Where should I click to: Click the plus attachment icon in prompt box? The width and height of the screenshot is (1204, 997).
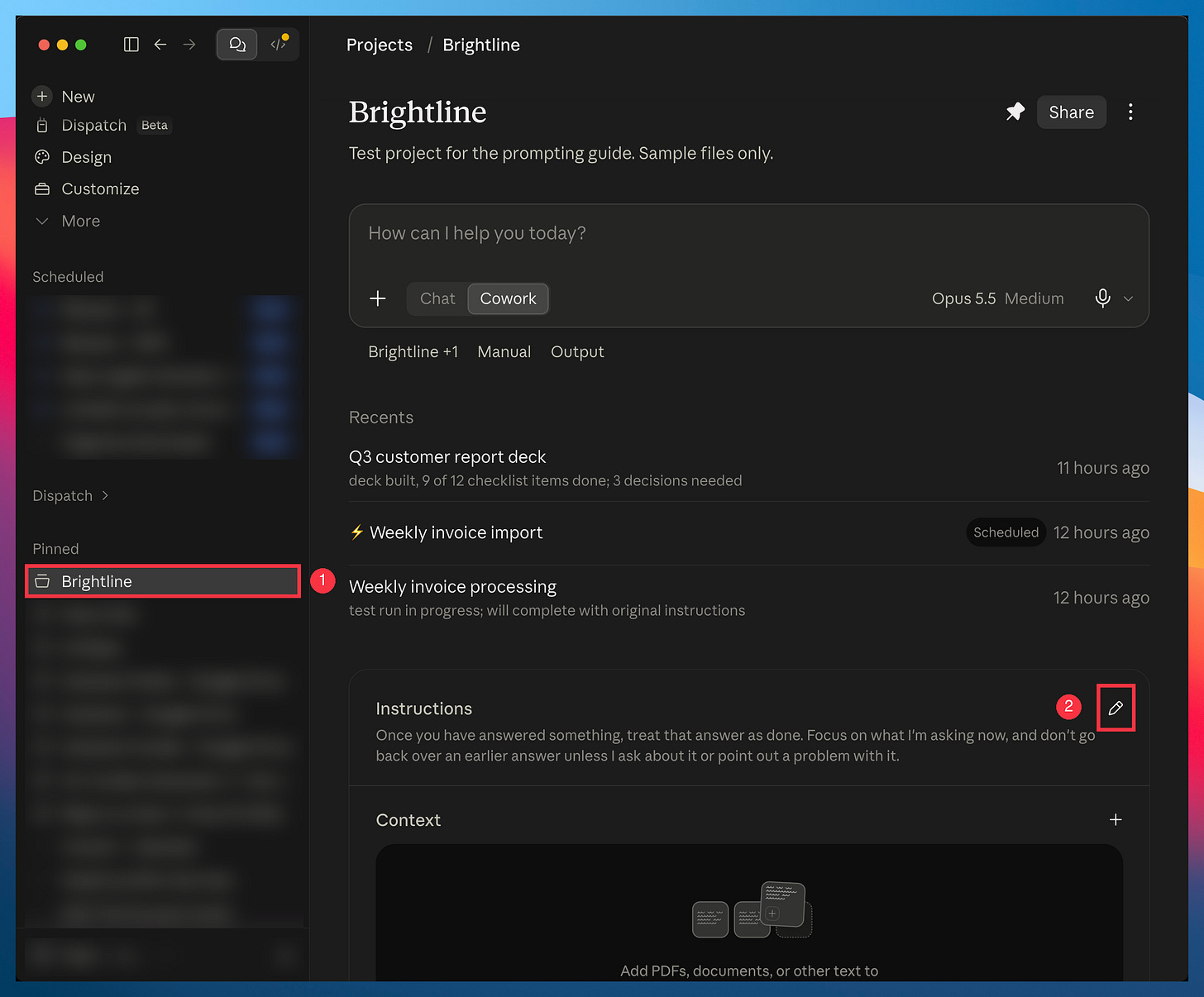point(378,299)
